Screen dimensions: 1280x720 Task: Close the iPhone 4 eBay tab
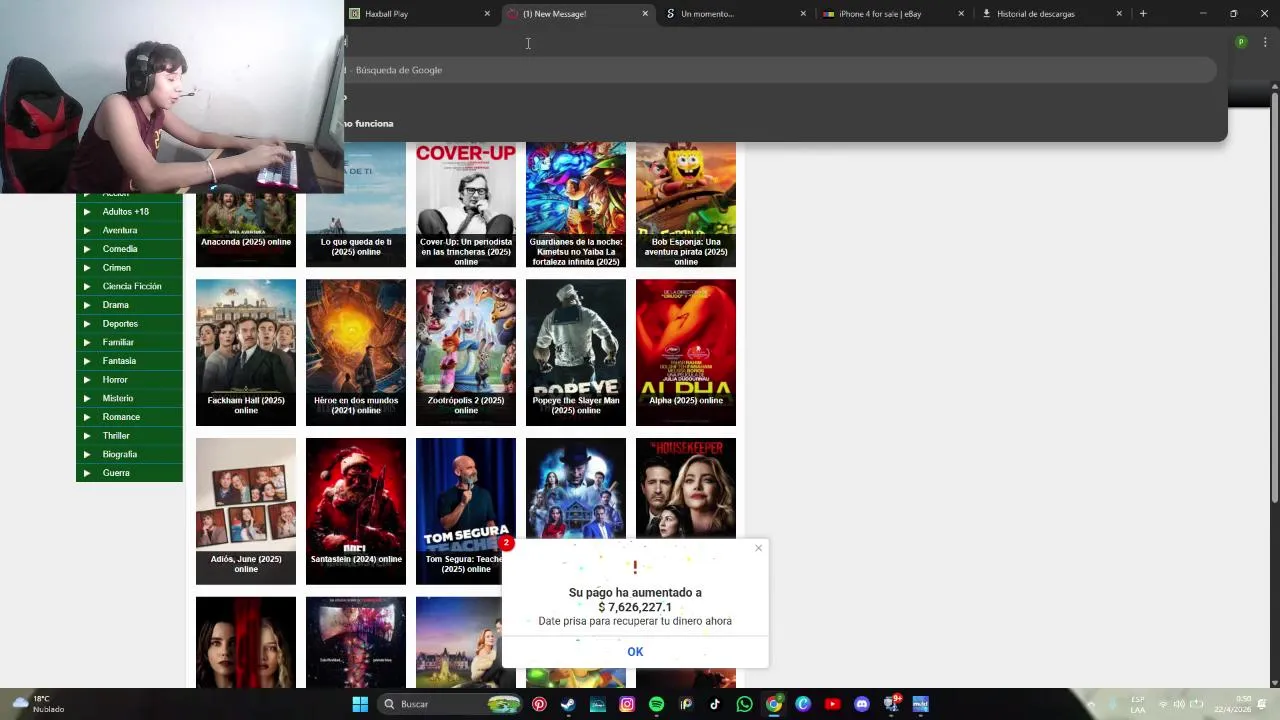(961, 14)
